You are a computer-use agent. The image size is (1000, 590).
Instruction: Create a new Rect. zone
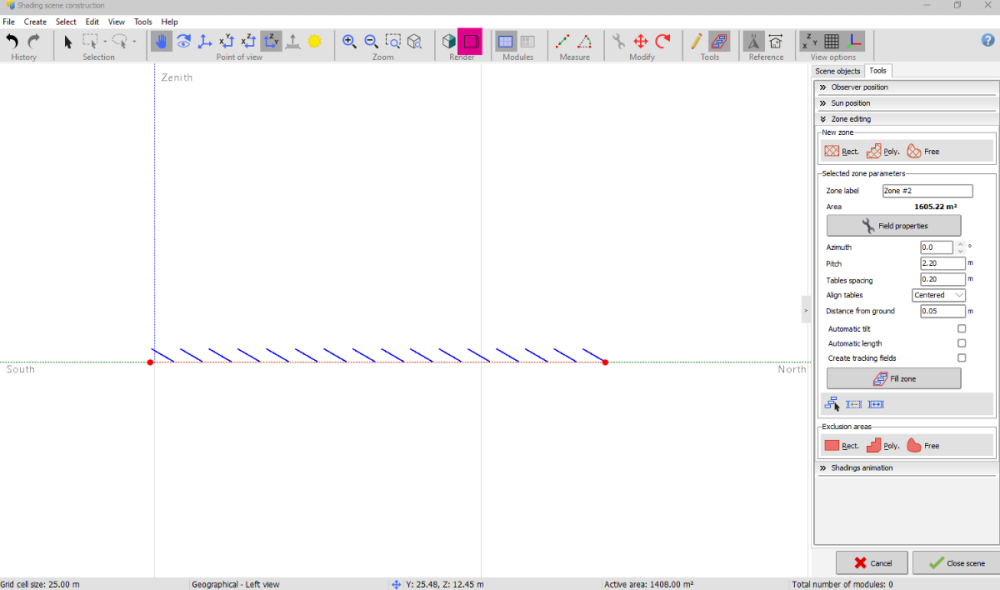(x=841, y=151)
